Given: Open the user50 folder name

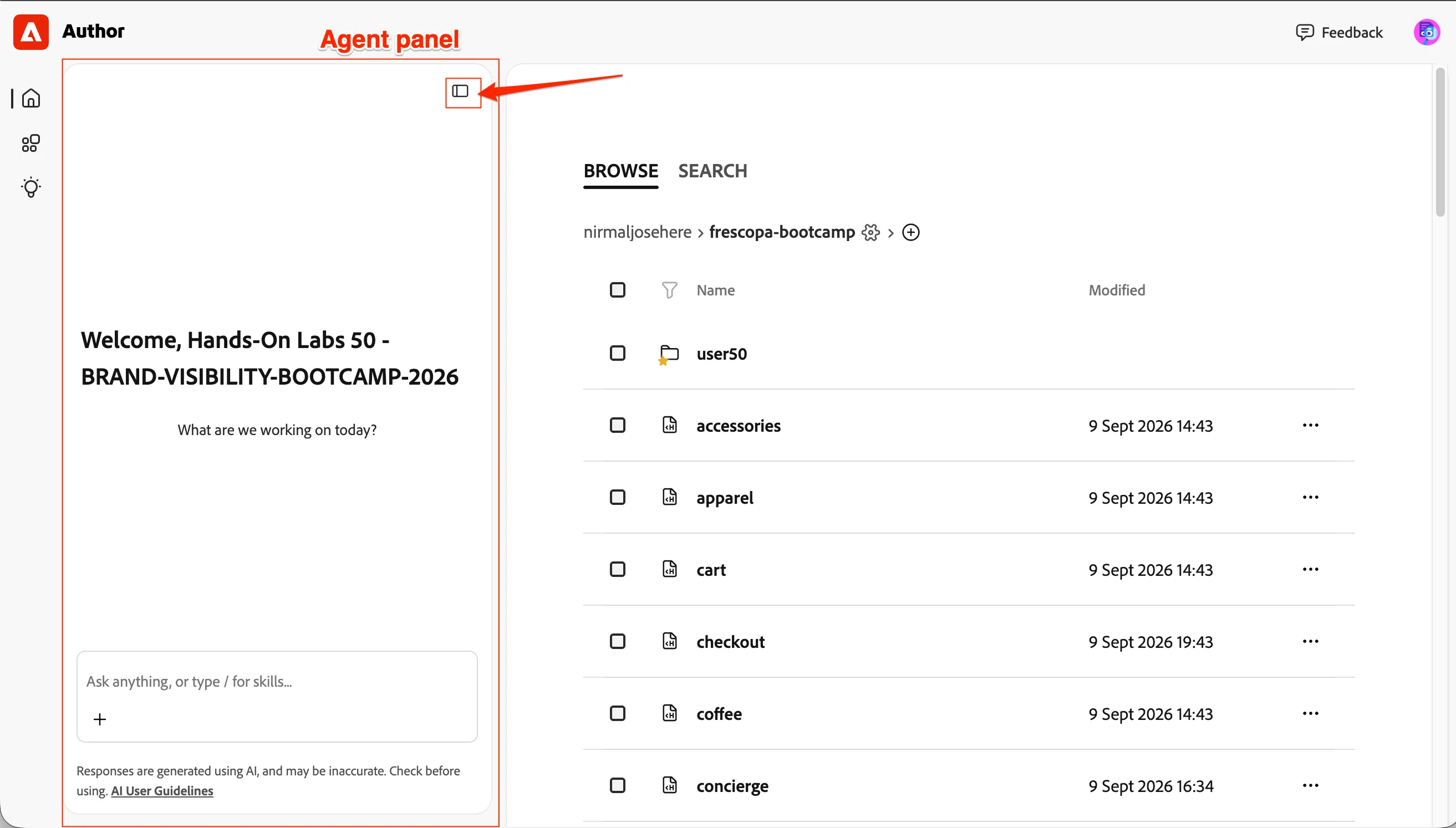Looking at the screenshot, I should (x=722, y=354).
